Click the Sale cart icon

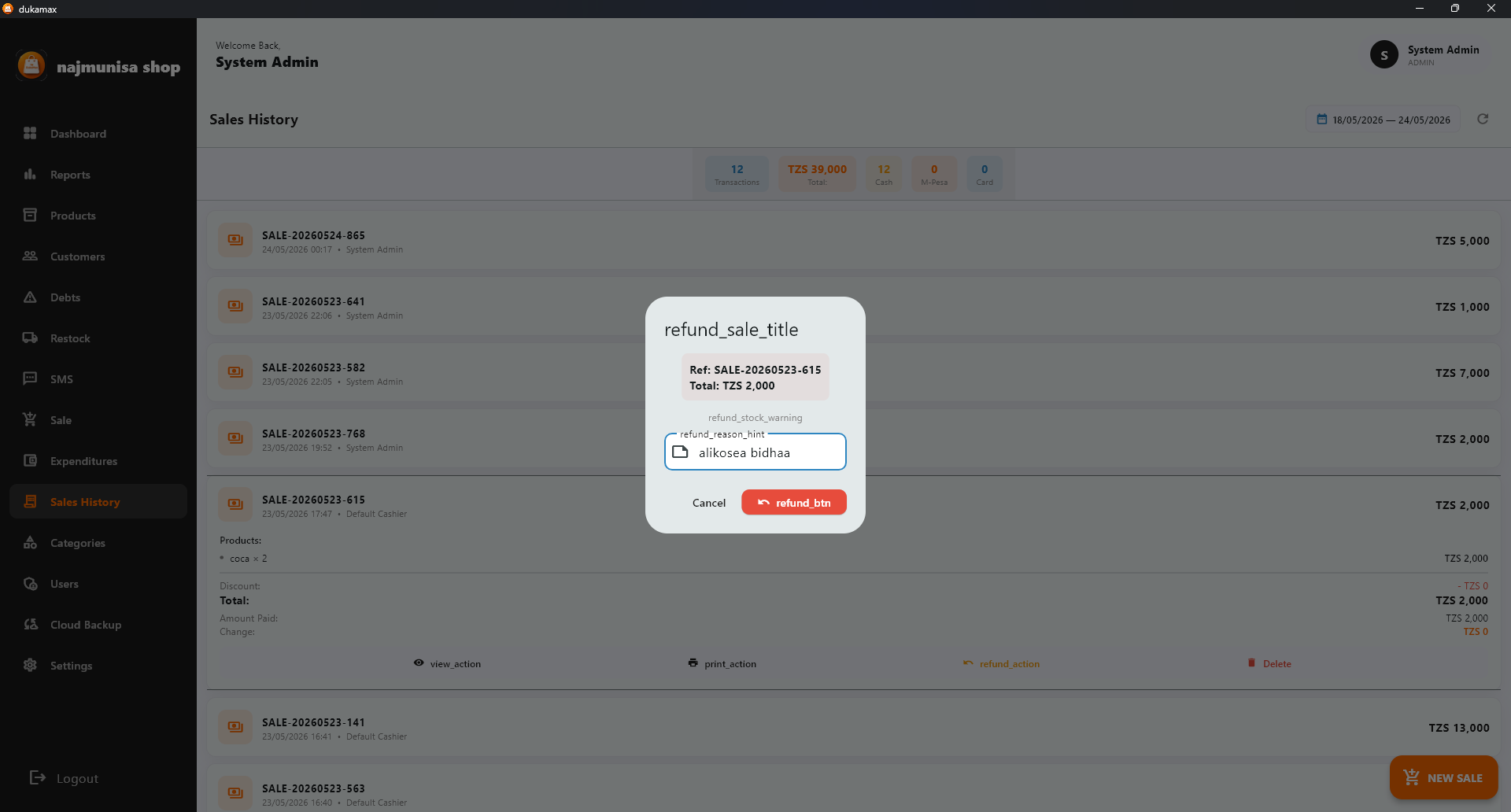30,419
